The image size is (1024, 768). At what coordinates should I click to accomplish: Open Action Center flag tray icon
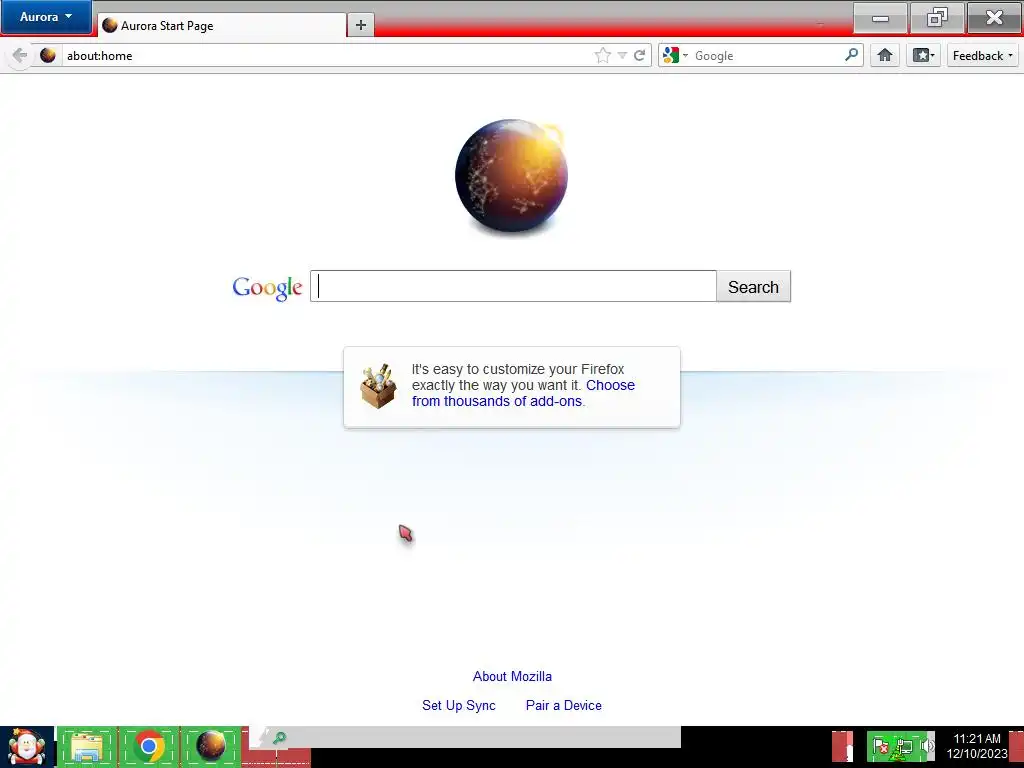(x=880, y=746)
